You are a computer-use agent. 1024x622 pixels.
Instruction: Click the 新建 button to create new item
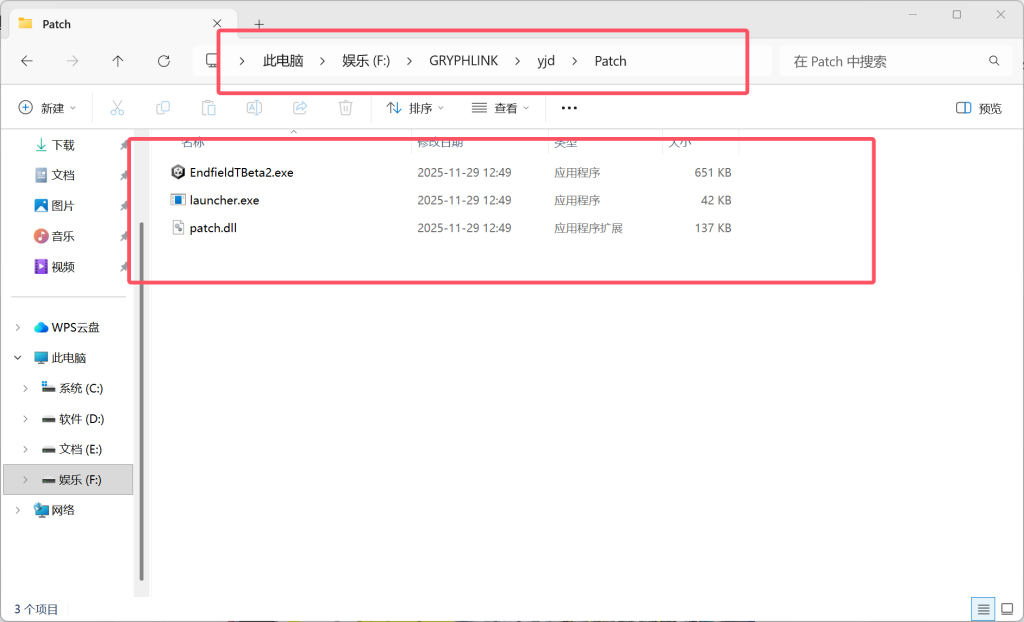coord(47,107)
